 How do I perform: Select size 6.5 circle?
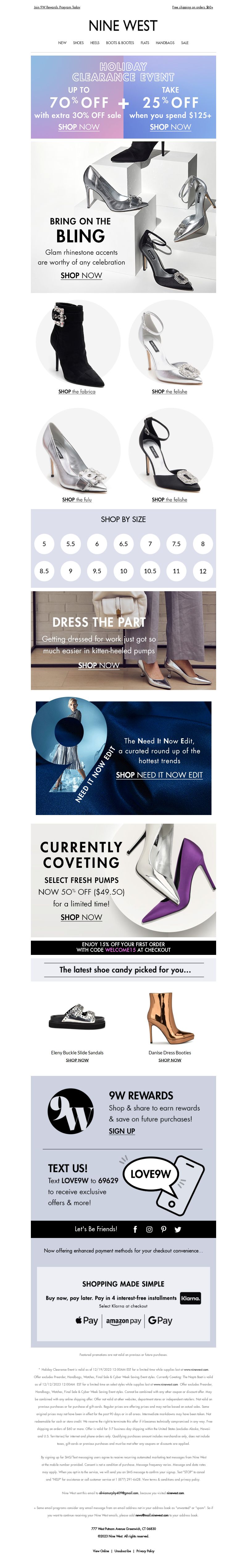point(124,544)
